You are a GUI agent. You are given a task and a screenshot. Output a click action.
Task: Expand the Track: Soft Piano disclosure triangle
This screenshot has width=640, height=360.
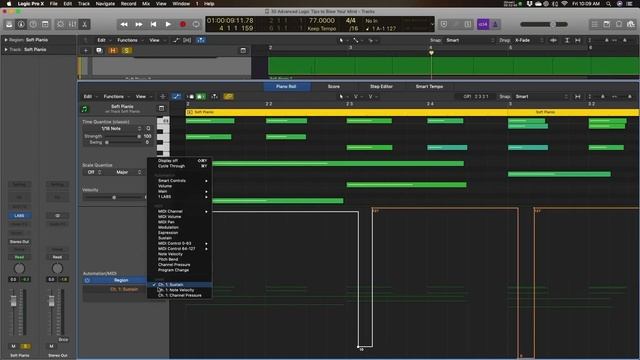coord(6,49)
